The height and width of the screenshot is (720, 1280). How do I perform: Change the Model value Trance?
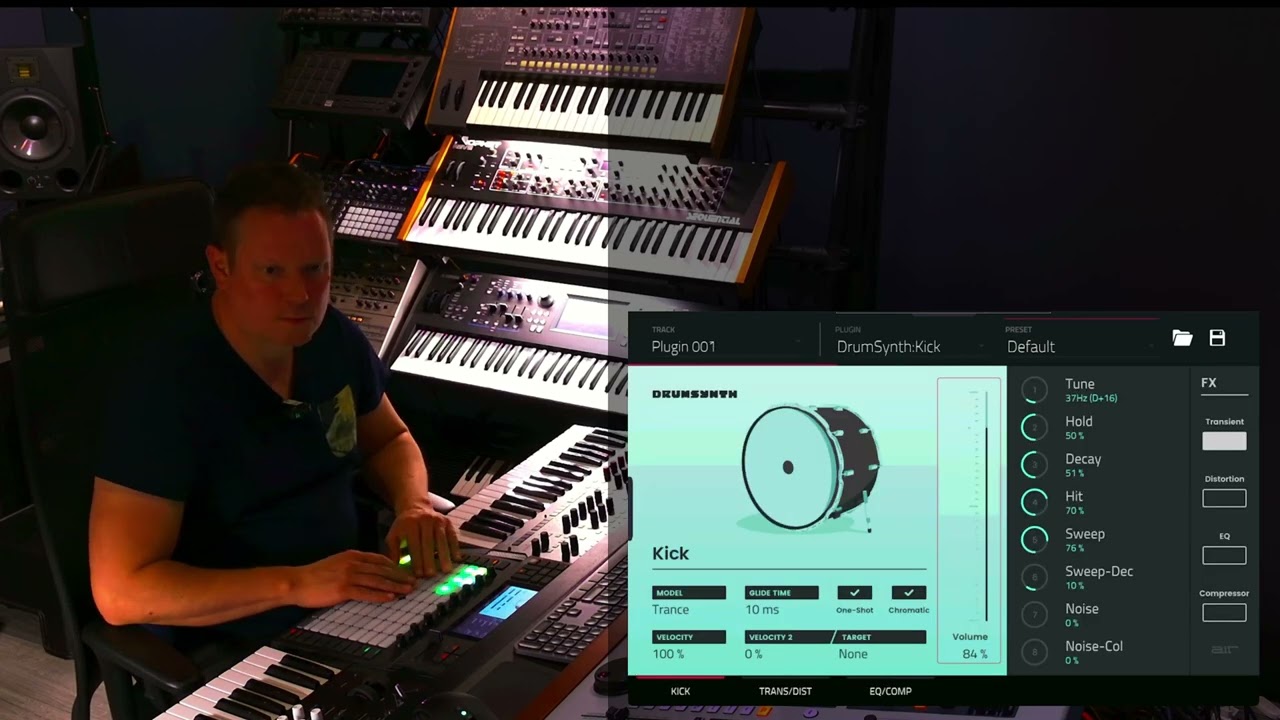pyautogui.click(x=671, y=610)
